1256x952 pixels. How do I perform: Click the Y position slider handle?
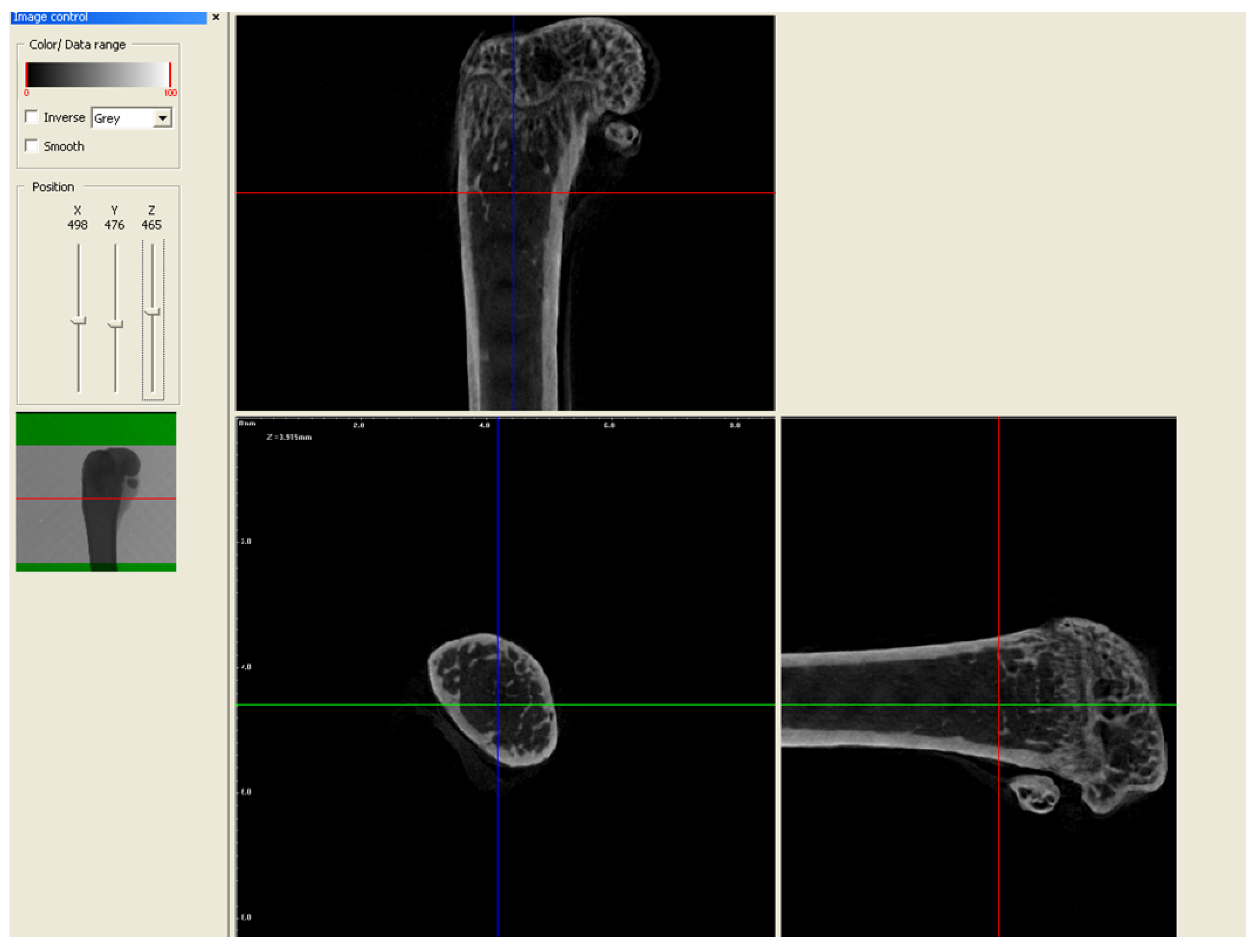pos(115,324)
